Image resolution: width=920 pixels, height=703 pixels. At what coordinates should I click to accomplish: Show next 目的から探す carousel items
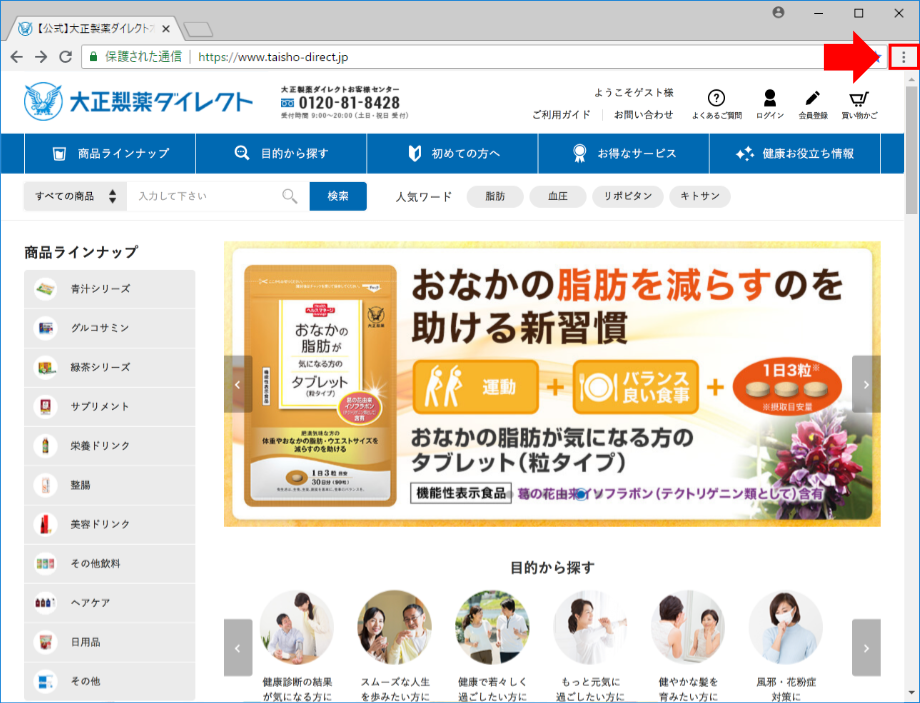pyautogui.click(x=866, y=648)
